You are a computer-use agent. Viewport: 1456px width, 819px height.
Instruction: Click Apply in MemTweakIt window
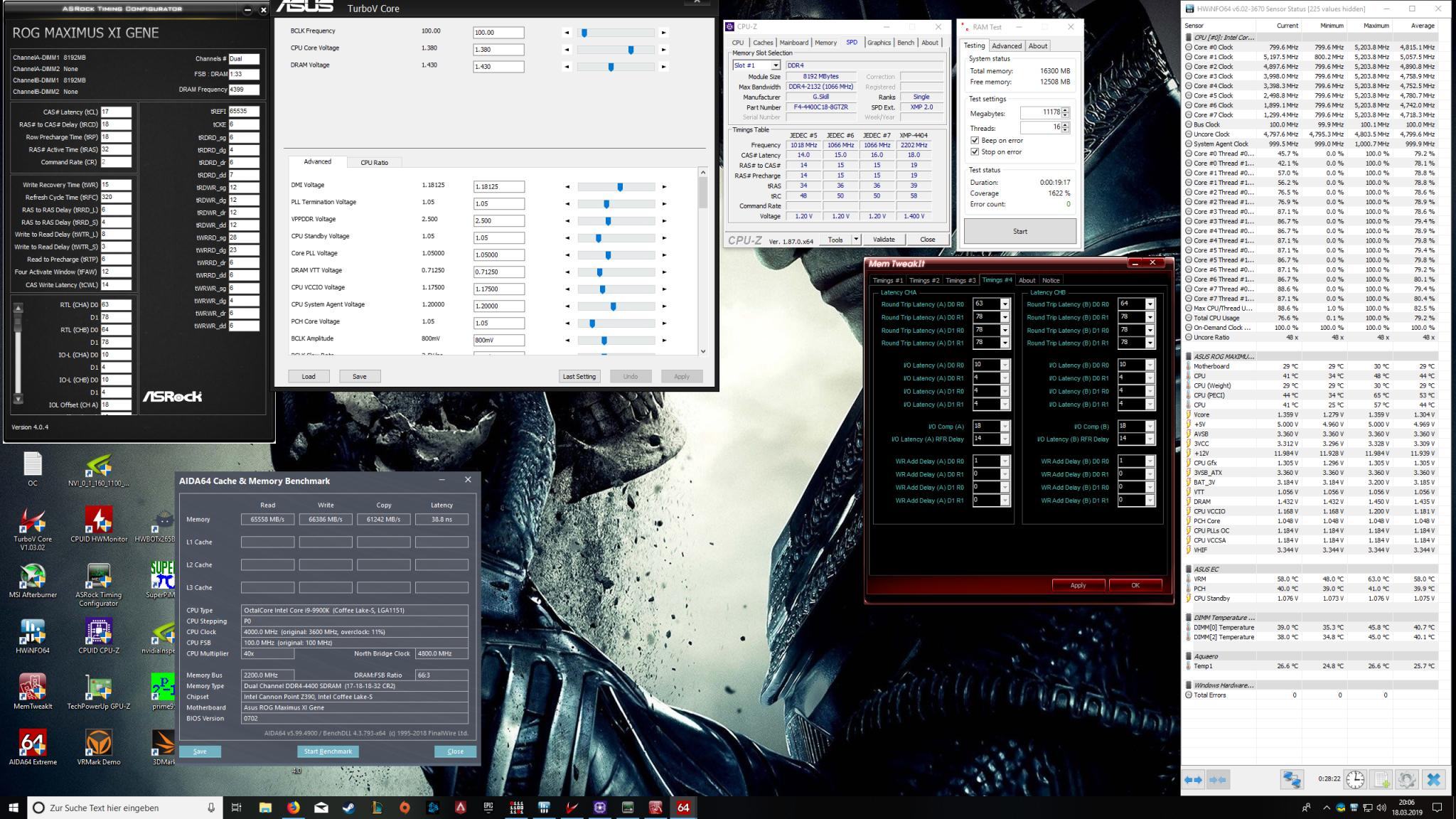[1078, 585]
